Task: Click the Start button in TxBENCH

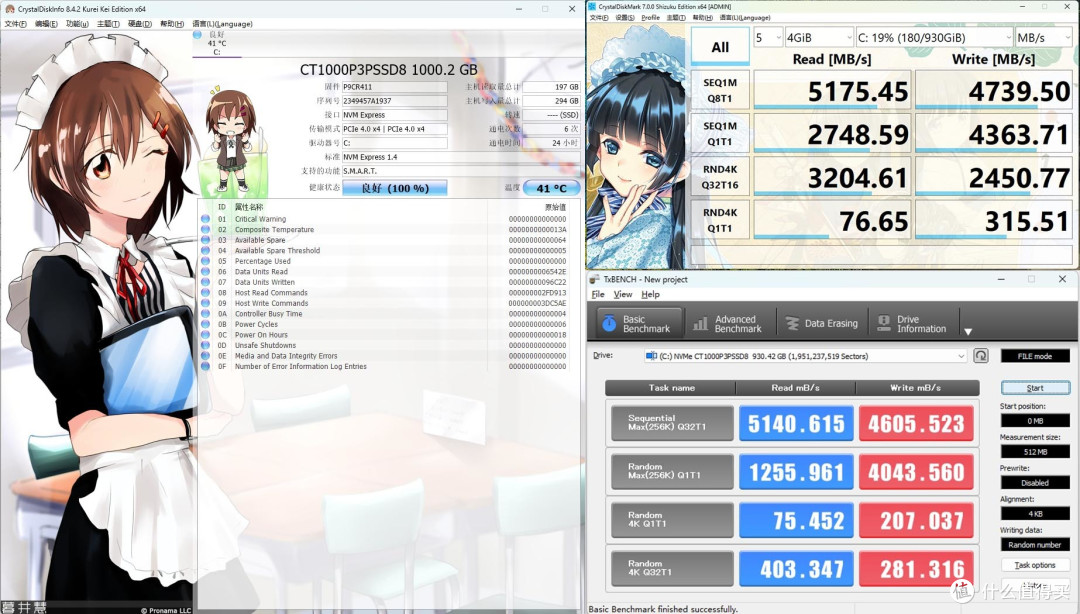Action: (x=1035, y=388)
